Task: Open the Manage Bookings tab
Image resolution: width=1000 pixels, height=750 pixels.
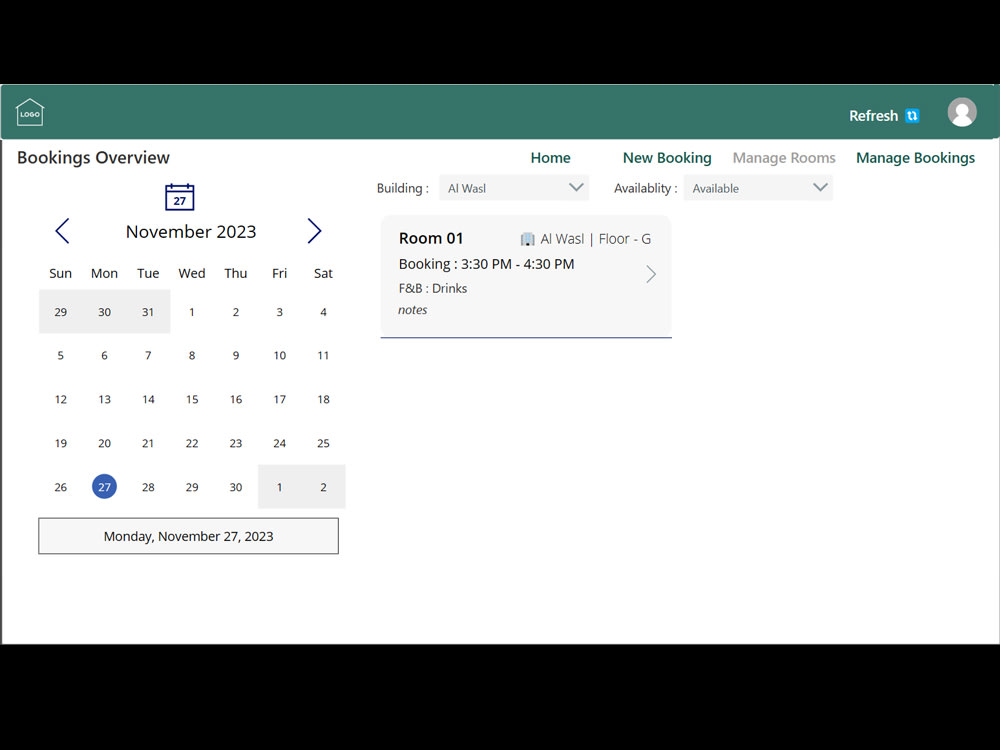Action: pos(915,157)
